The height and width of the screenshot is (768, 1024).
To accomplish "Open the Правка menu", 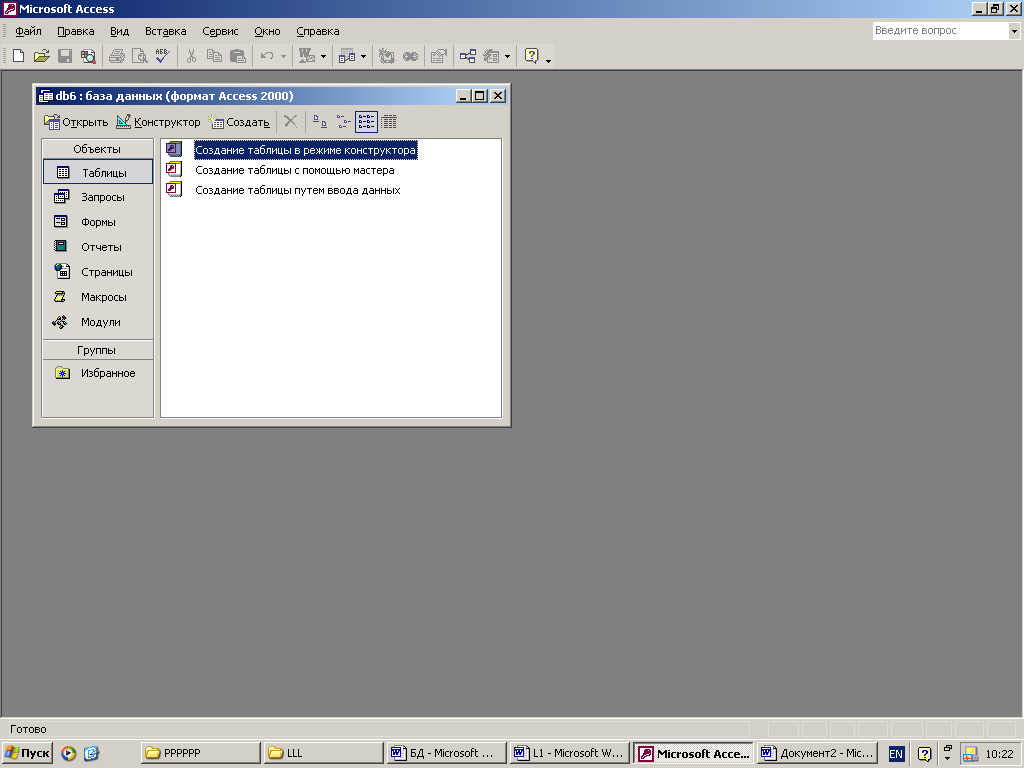I will [x=76, y=31].
